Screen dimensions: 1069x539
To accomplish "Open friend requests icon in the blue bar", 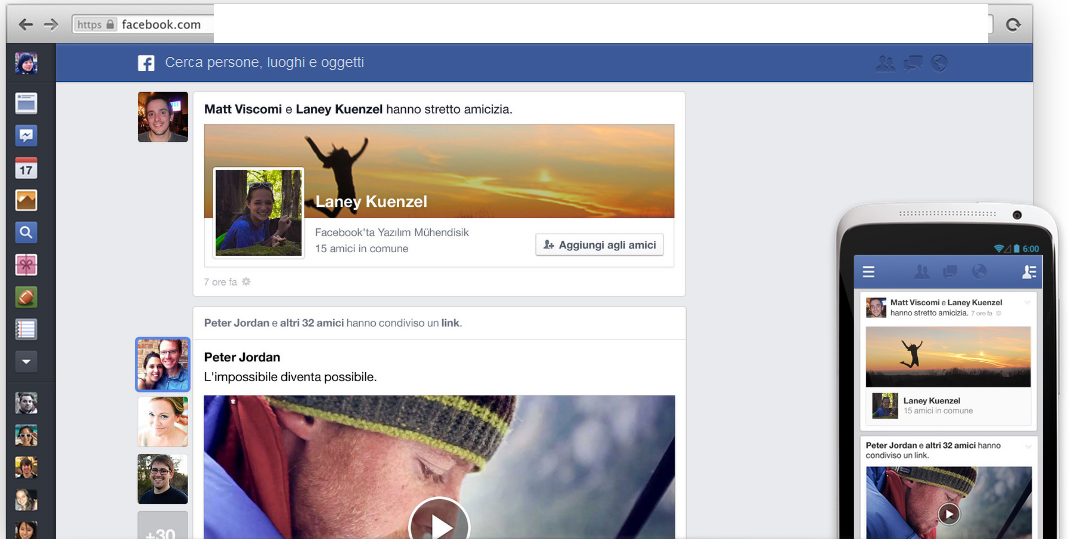I will tap(886, 63).
